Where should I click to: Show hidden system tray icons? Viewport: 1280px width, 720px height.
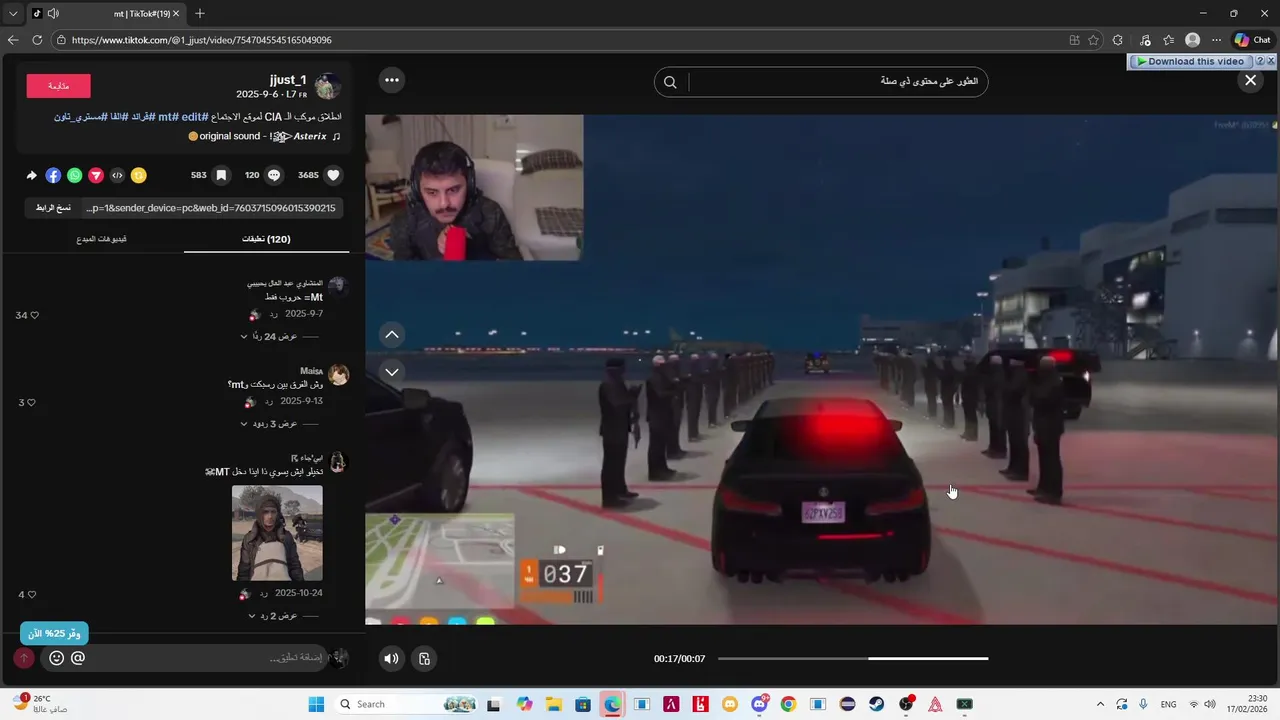tap(1100, 704)
